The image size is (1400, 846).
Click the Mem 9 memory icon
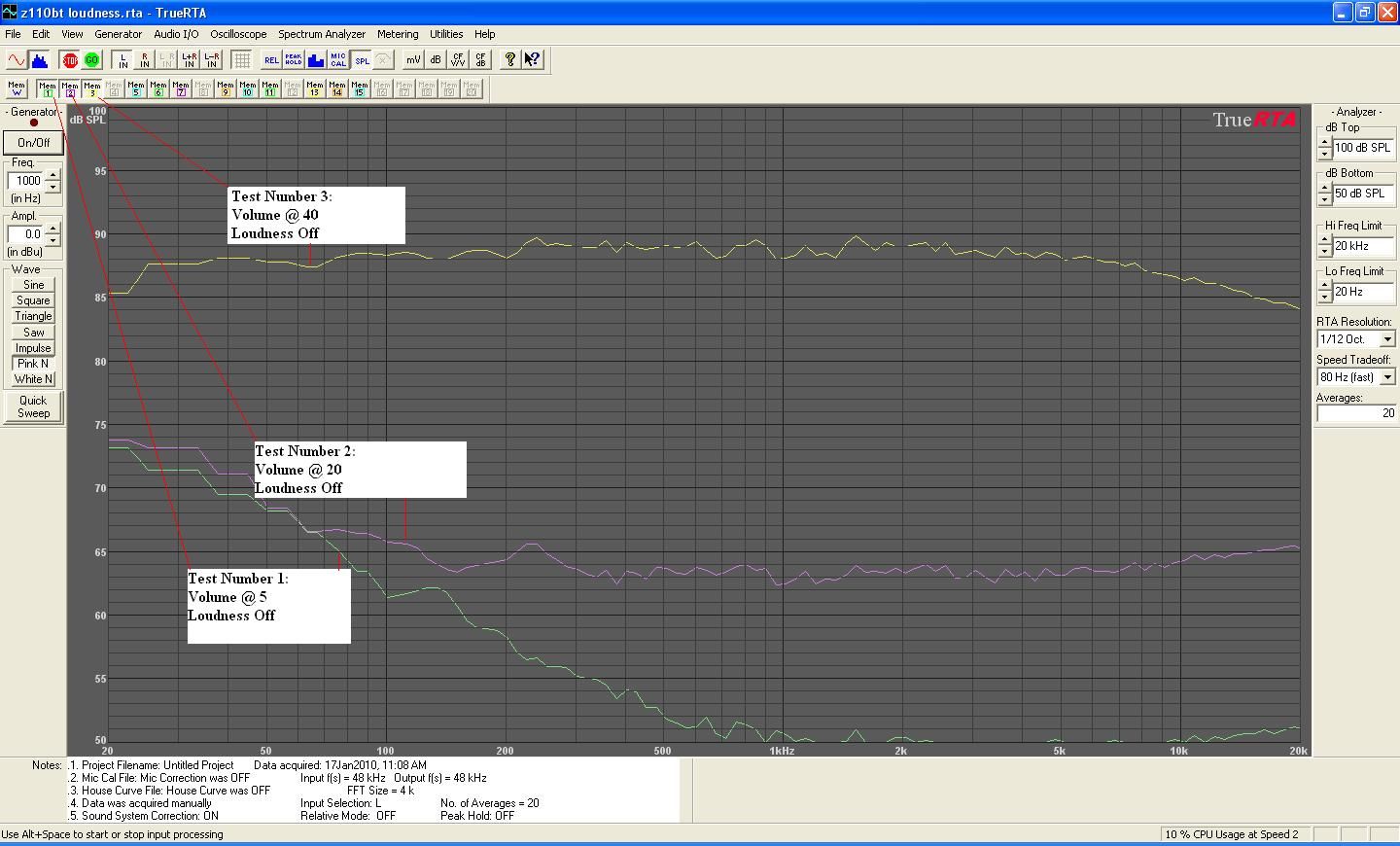pos(226,89)
